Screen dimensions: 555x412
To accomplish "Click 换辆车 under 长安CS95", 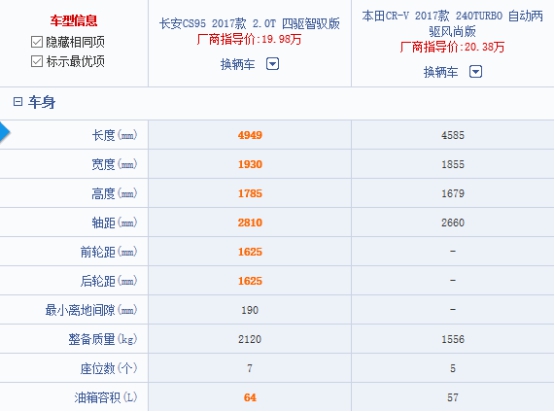I will (x=238, y=64).
